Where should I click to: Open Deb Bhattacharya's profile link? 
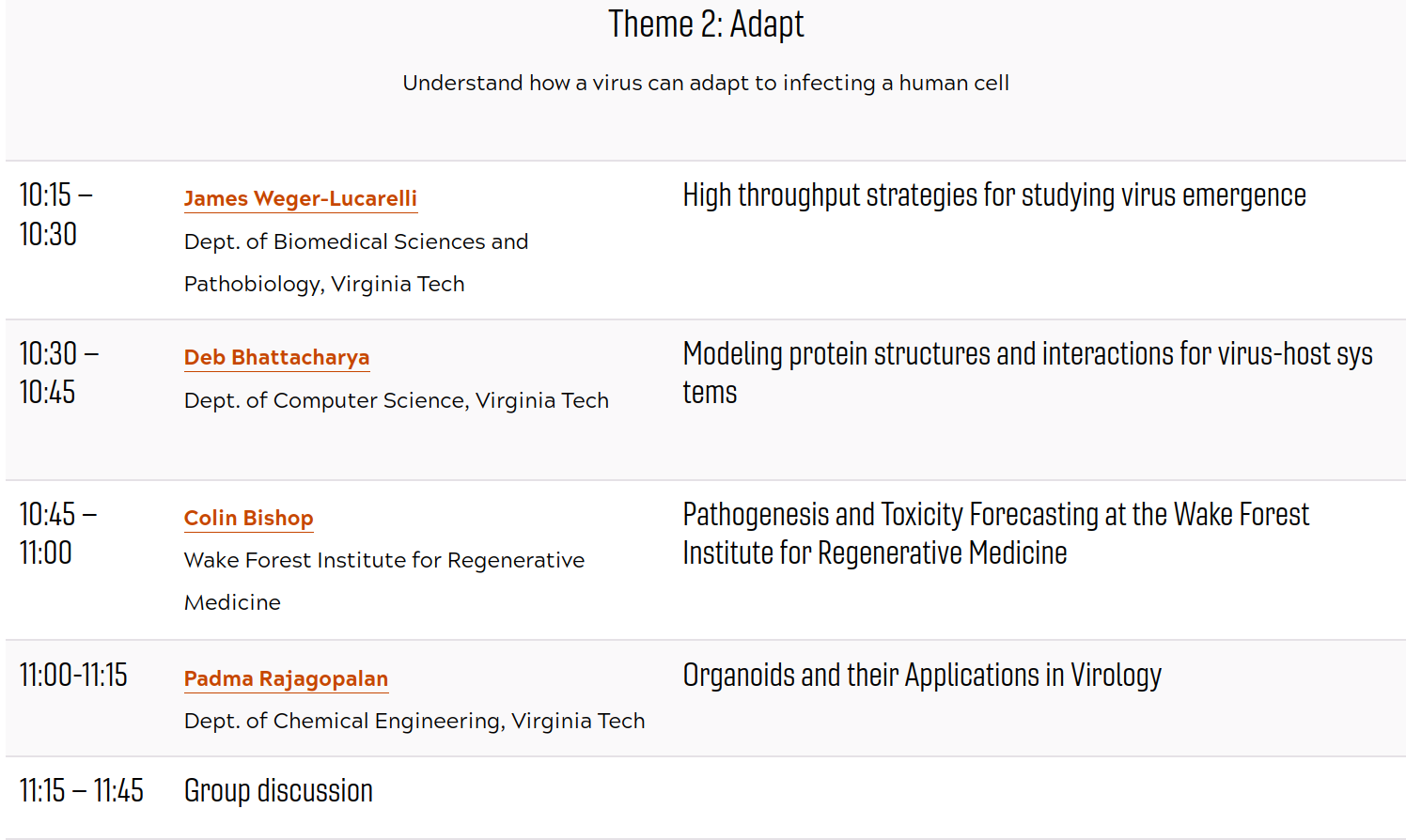277,357
